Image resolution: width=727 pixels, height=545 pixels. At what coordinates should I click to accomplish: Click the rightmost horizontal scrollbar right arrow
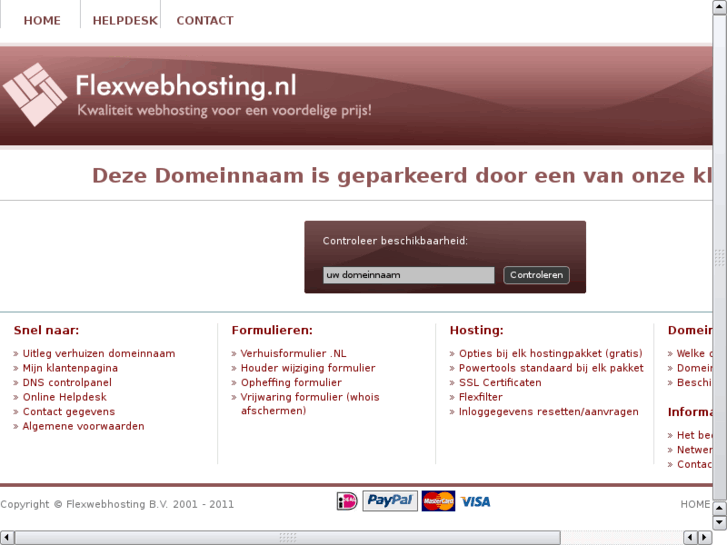[x=705, y=537]
